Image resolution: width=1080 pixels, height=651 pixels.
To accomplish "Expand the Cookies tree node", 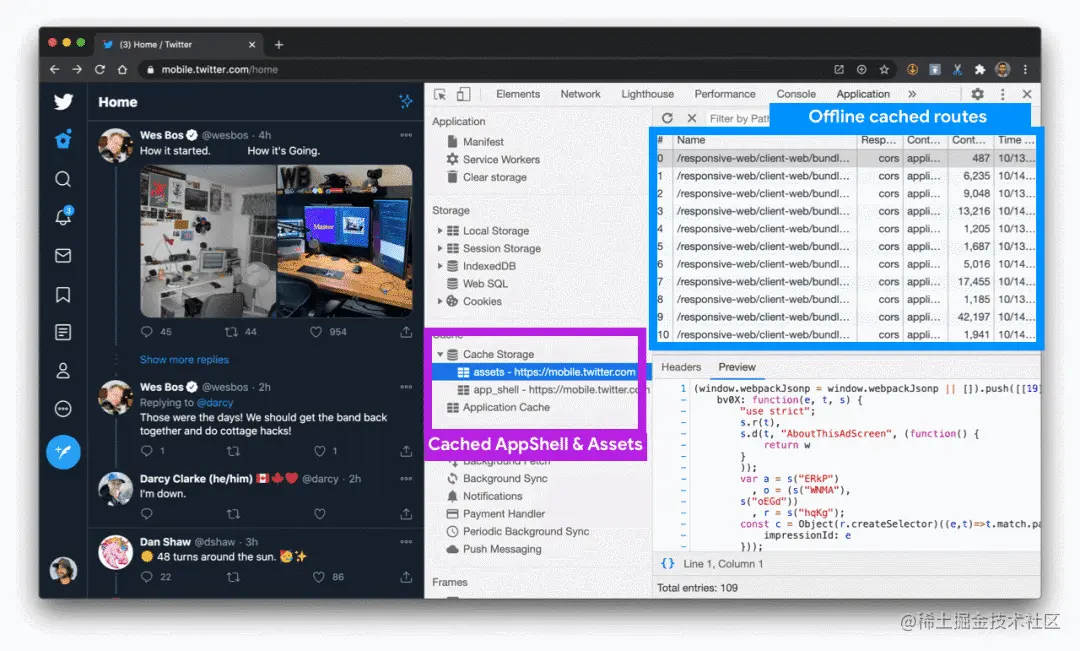I will point(439,301).
